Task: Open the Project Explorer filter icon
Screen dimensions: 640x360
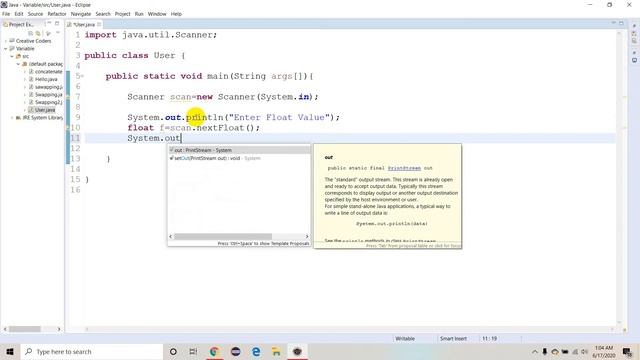Action: 48,33
